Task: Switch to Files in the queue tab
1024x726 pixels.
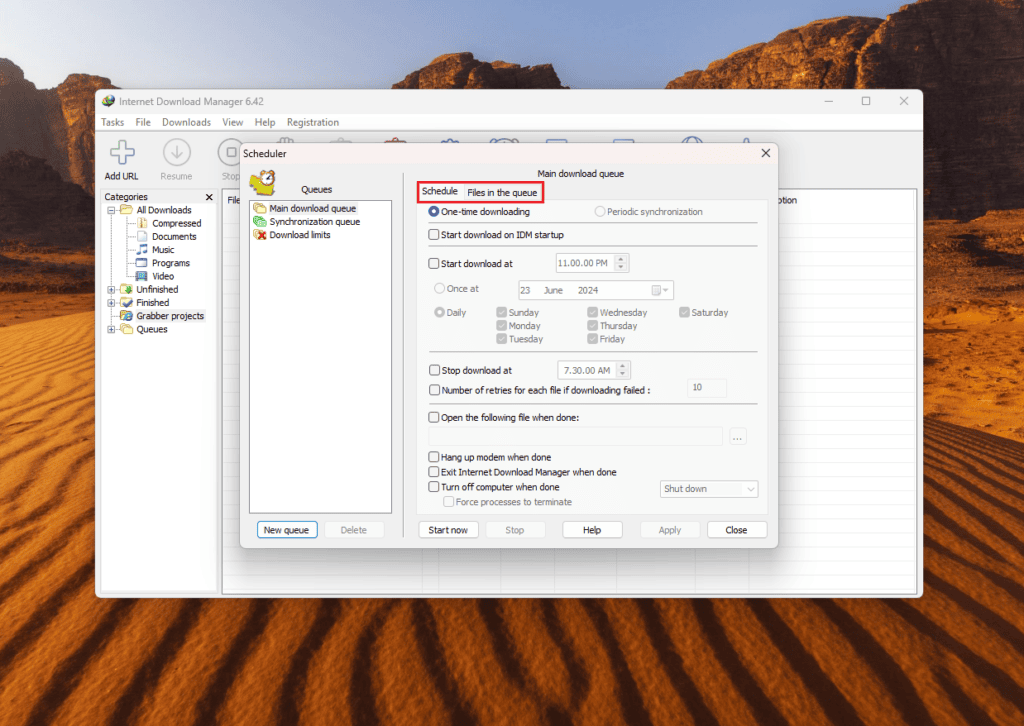Action: [502, 193]
